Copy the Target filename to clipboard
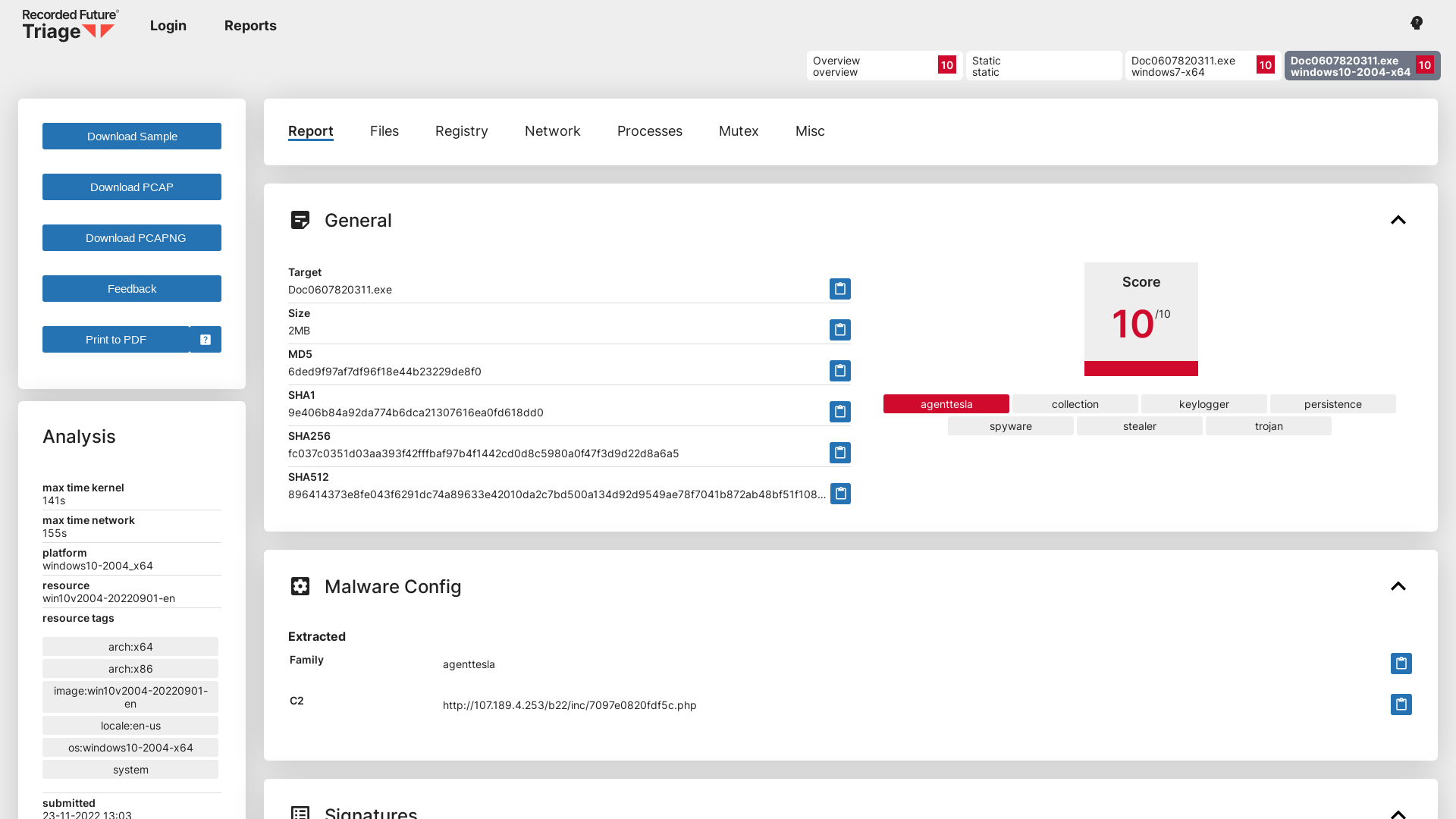The height and width of the screenshot is (819, 1456). tap(839, 289)
